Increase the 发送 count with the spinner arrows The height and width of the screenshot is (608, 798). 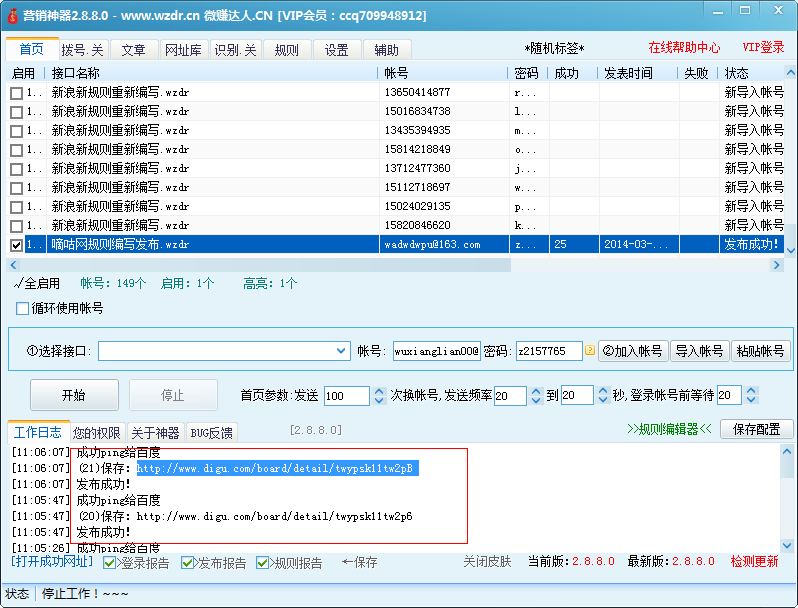(x=379, y=391)
